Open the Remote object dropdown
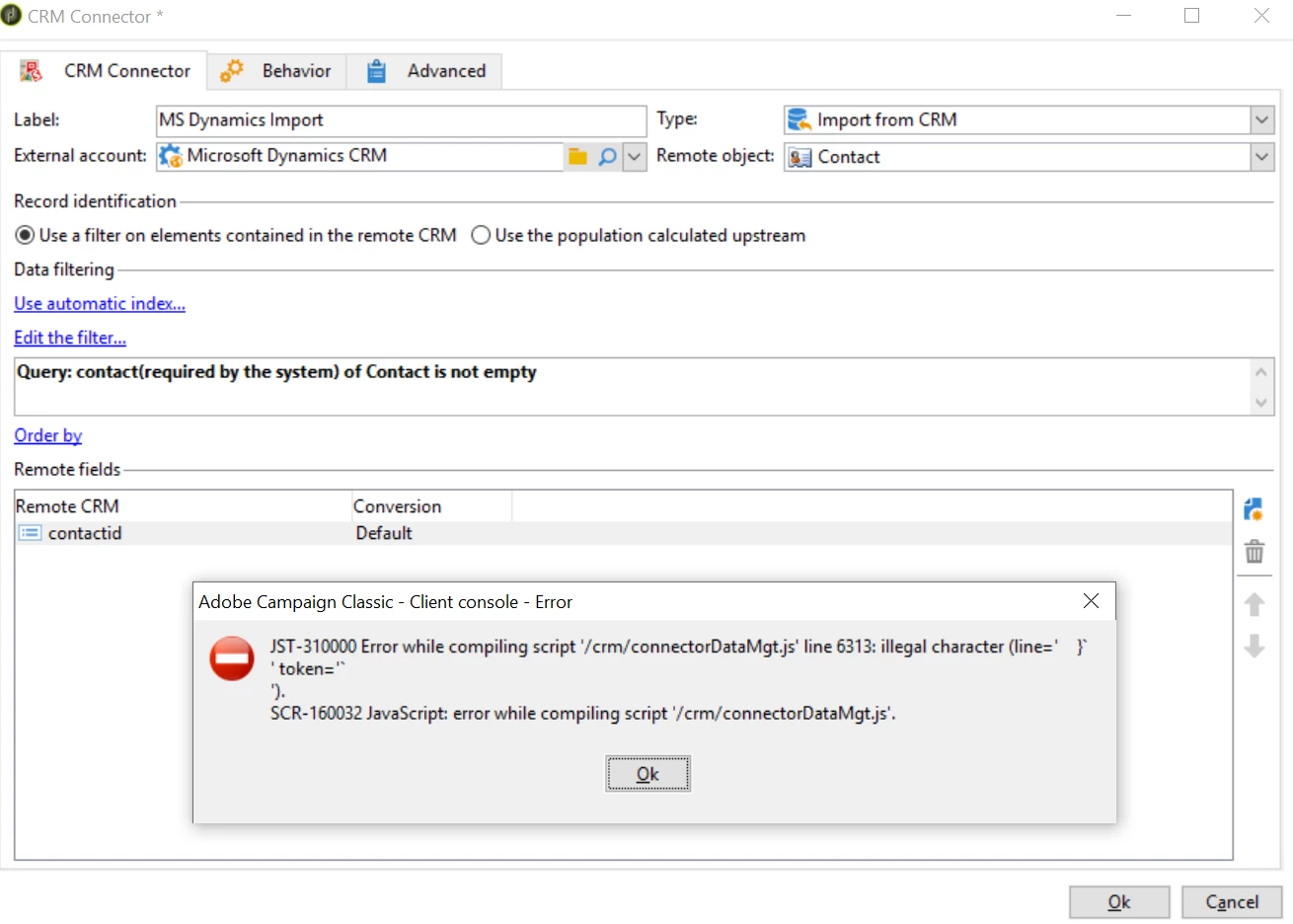The image size is (1293, 924). coord(1261,157)
